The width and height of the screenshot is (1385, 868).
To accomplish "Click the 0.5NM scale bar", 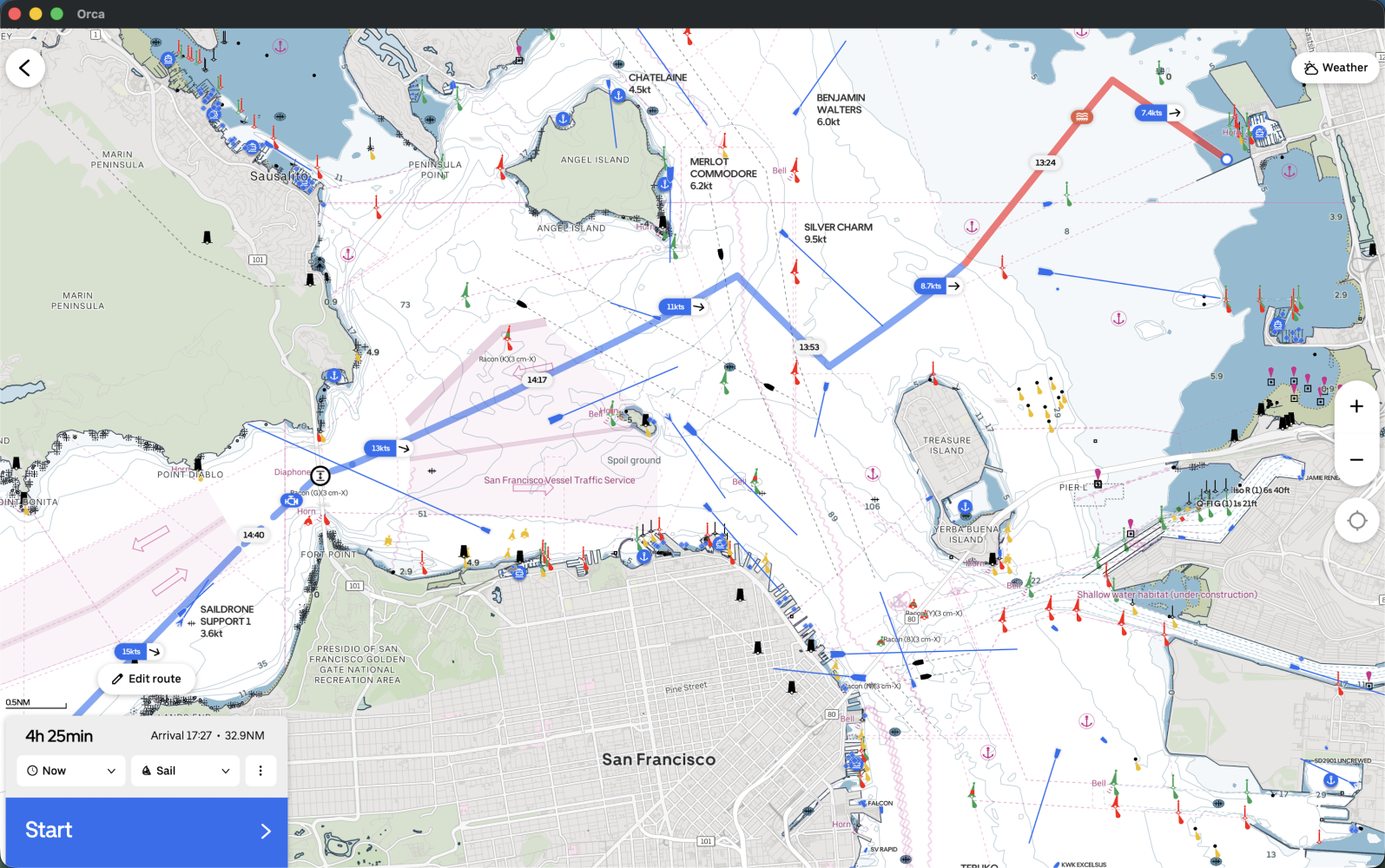I will 36,703.
